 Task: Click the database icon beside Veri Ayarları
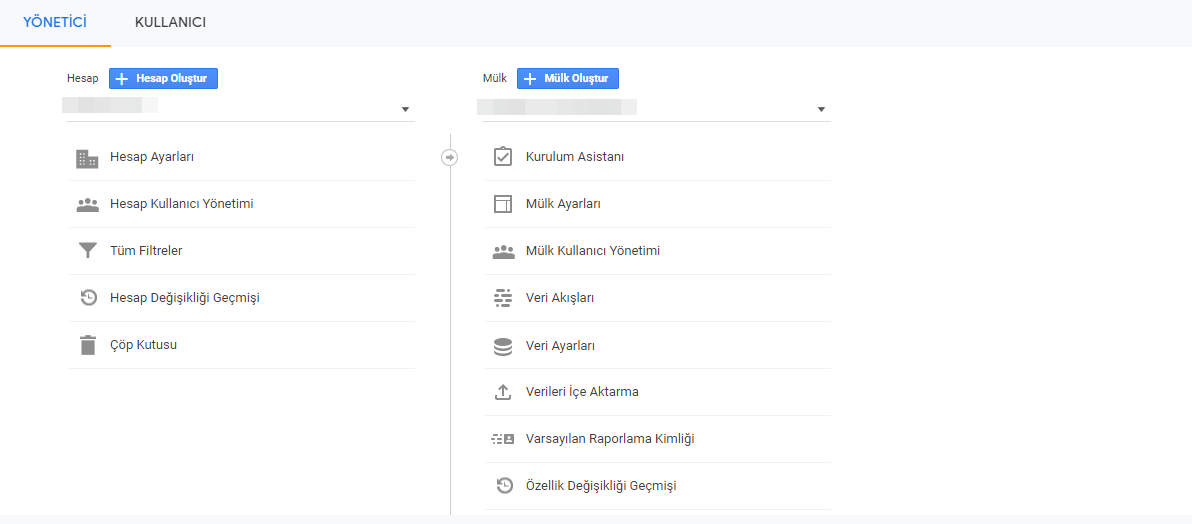502,346
